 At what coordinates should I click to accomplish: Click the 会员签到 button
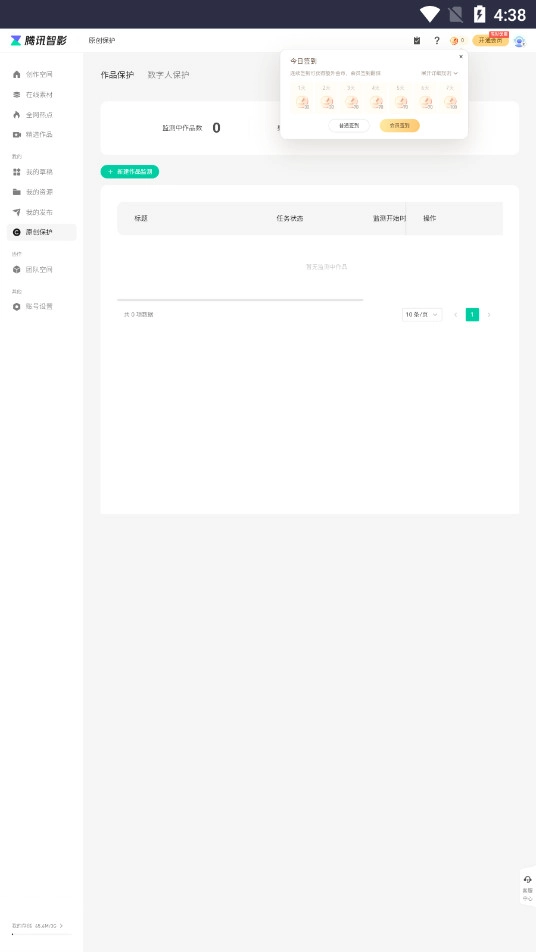399,126
